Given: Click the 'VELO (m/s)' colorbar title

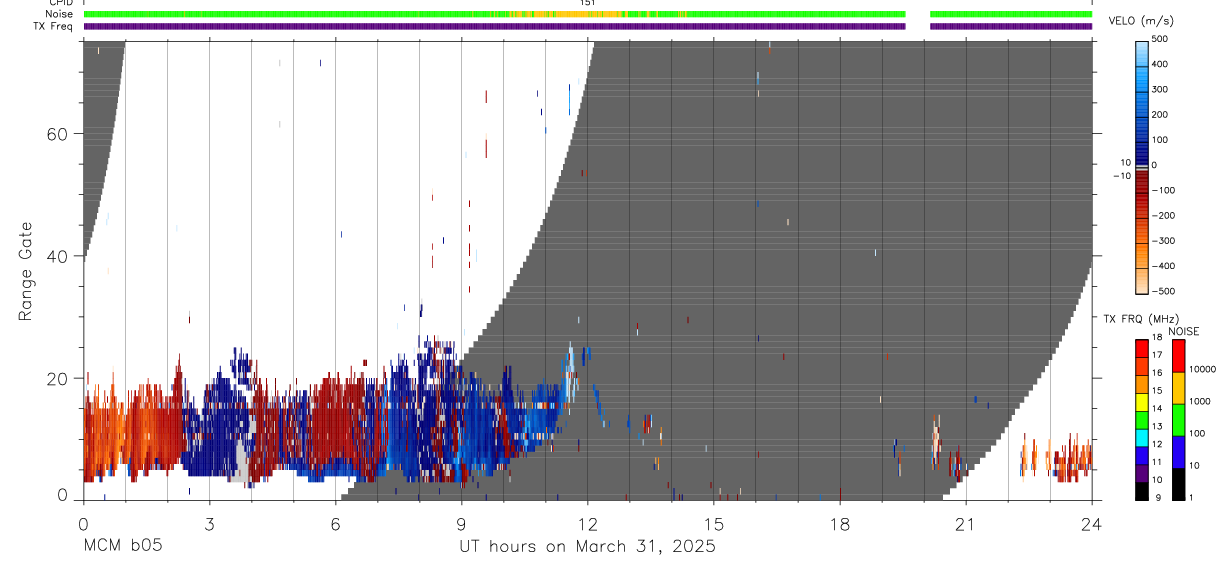Looking at the screenshot, I should pyautogui.click(x=1142, y=22).
